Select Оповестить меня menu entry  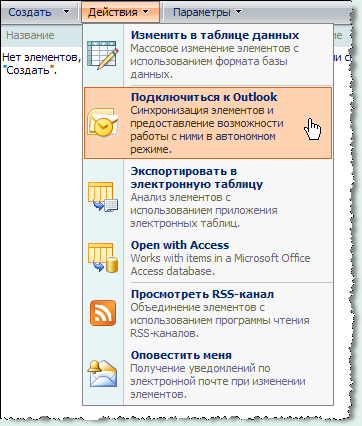pyautogui.click(x=208, y=375)
